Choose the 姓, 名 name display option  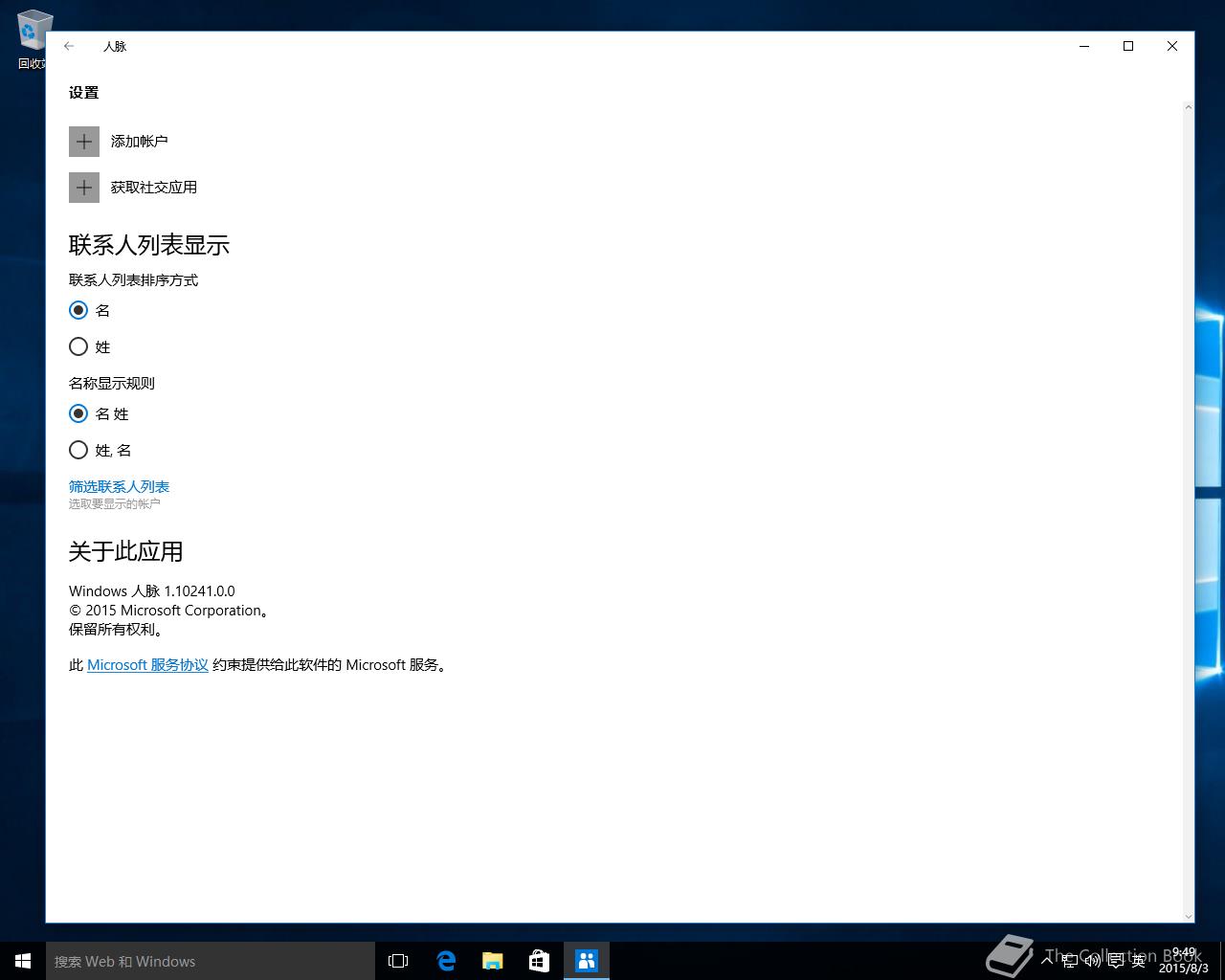(x=78, y=450)
